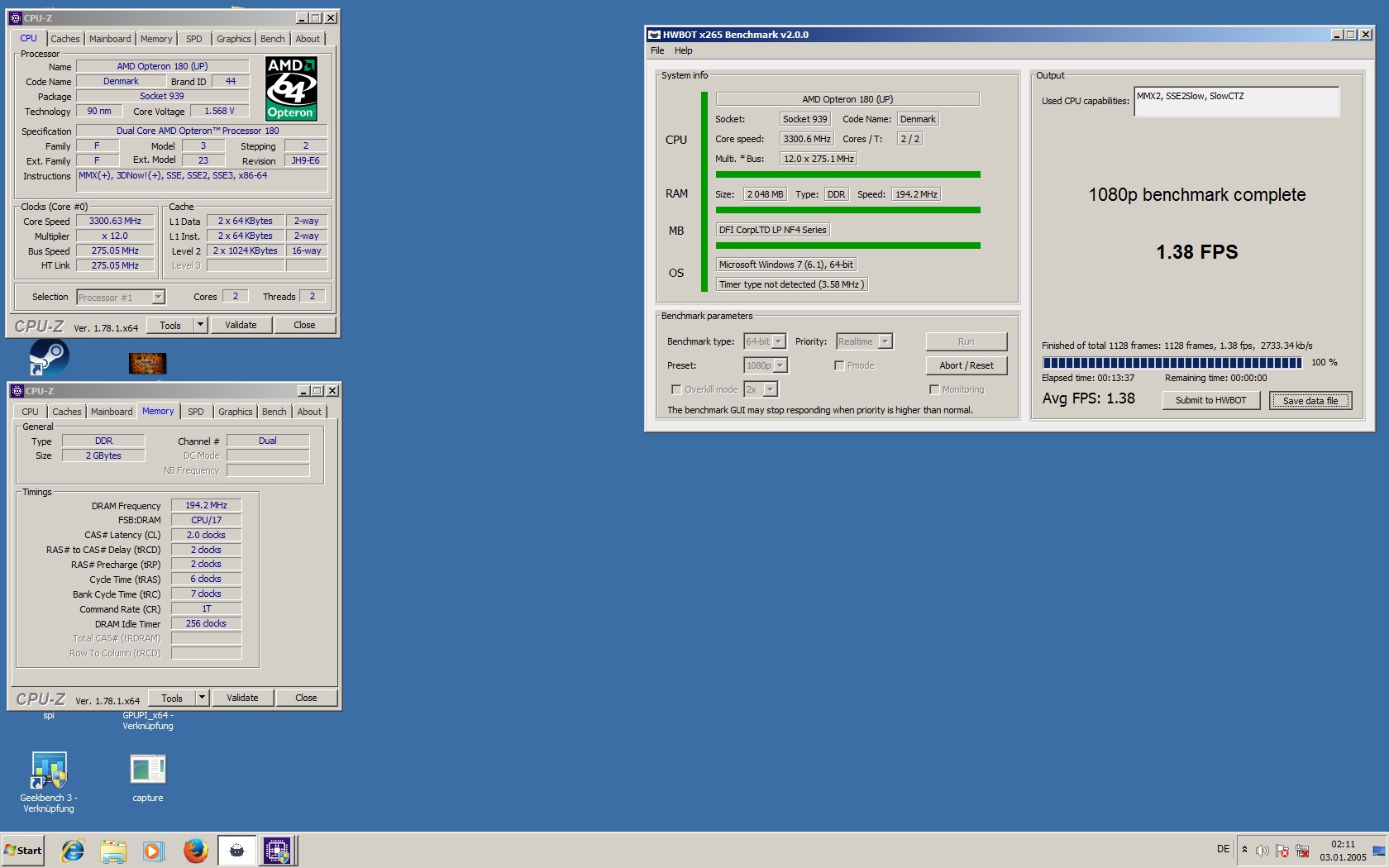Click FSB:DRAM CPU/17 value

(206, 520)
